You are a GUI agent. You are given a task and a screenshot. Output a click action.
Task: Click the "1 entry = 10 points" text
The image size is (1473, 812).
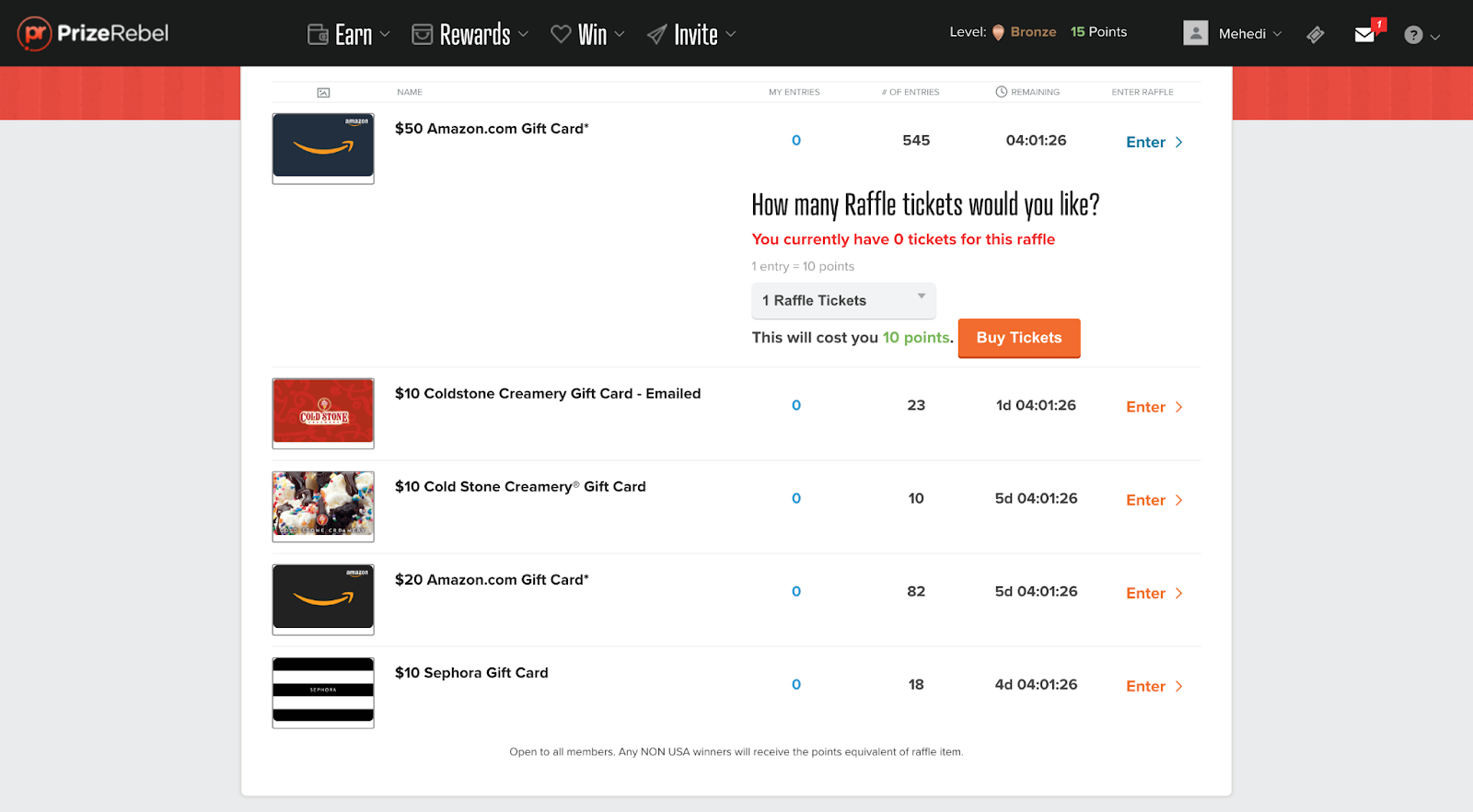803,266
